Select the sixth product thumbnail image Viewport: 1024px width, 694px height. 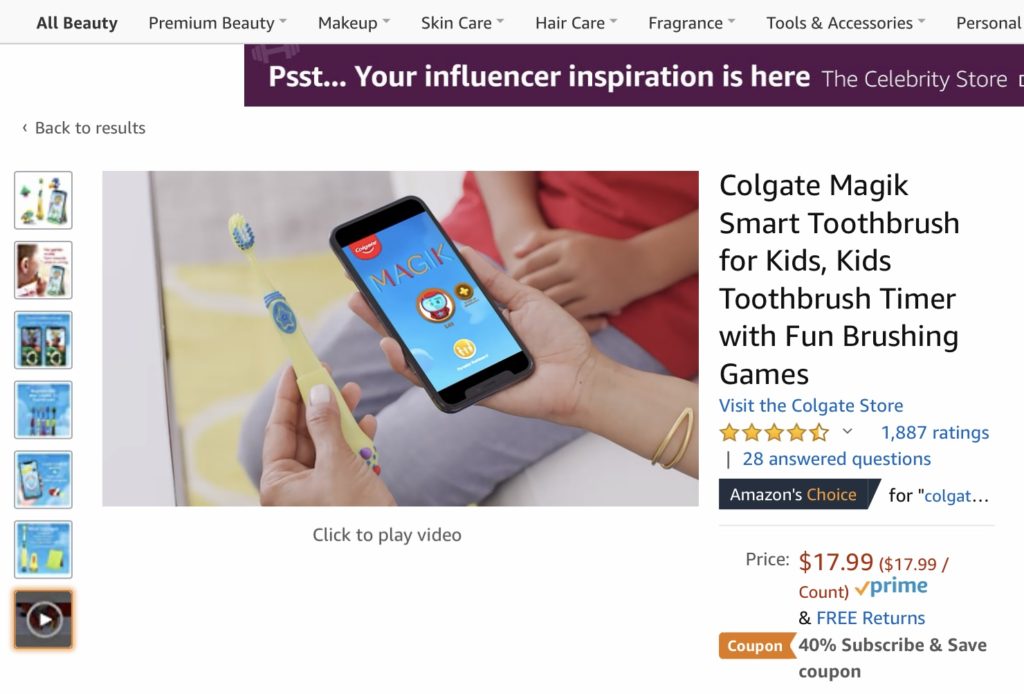click(43, 549)
